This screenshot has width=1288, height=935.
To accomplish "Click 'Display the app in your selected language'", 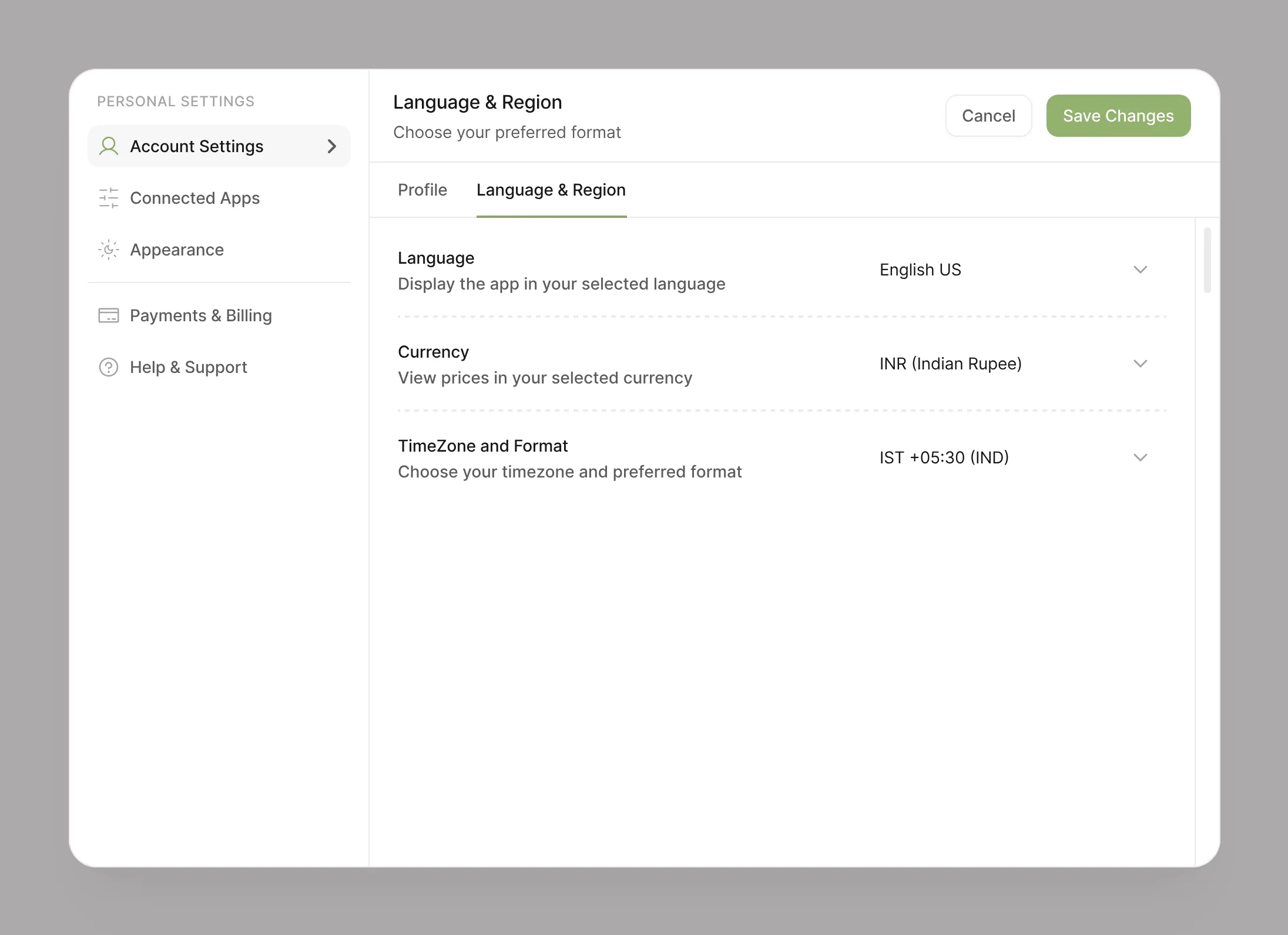I will click(562, 284).
